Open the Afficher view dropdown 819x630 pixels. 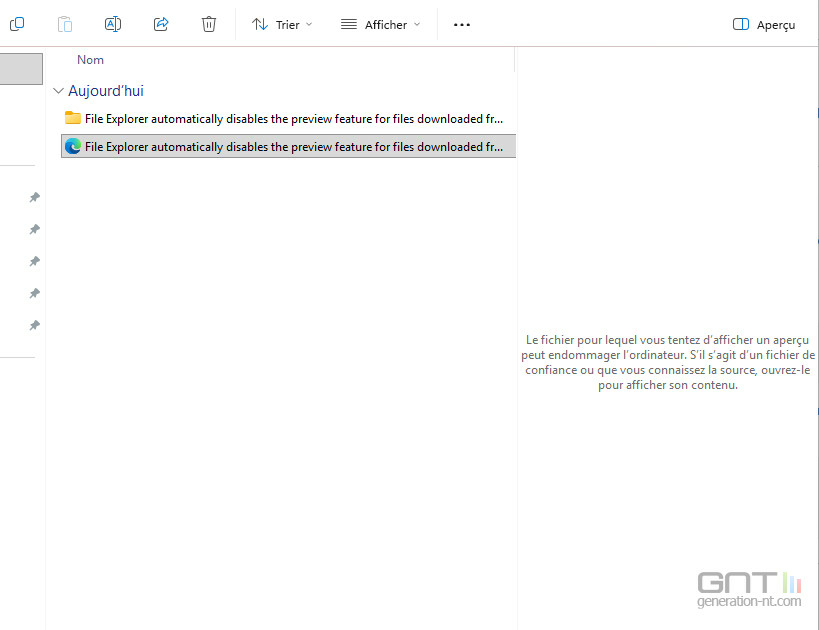[x=380, y=24]
